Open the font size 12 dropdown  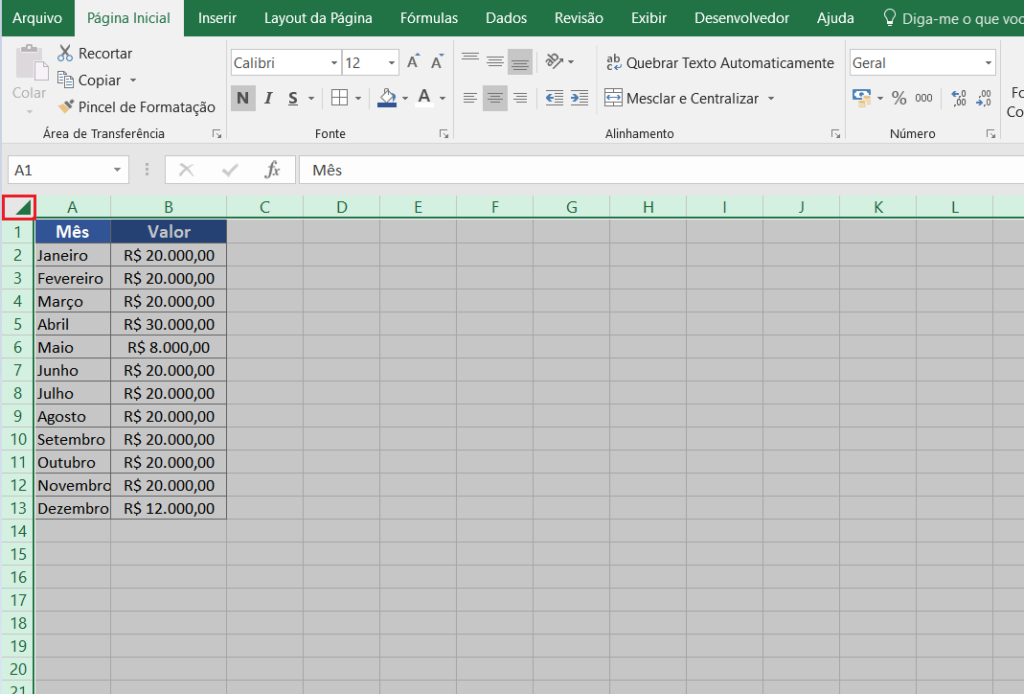pyautogui.click(x=391, y=63)
